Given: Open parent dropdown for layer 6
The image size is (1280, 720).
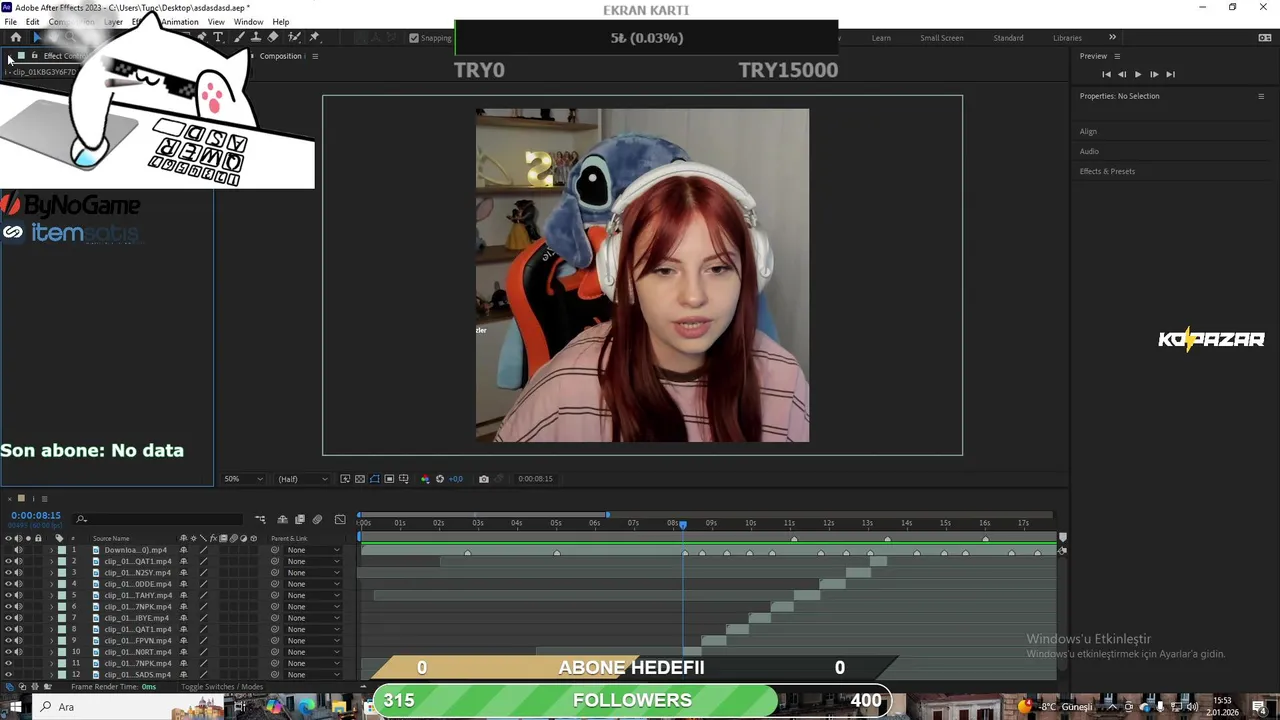Looking at the screenshot, I should click(x=313, y=607).
